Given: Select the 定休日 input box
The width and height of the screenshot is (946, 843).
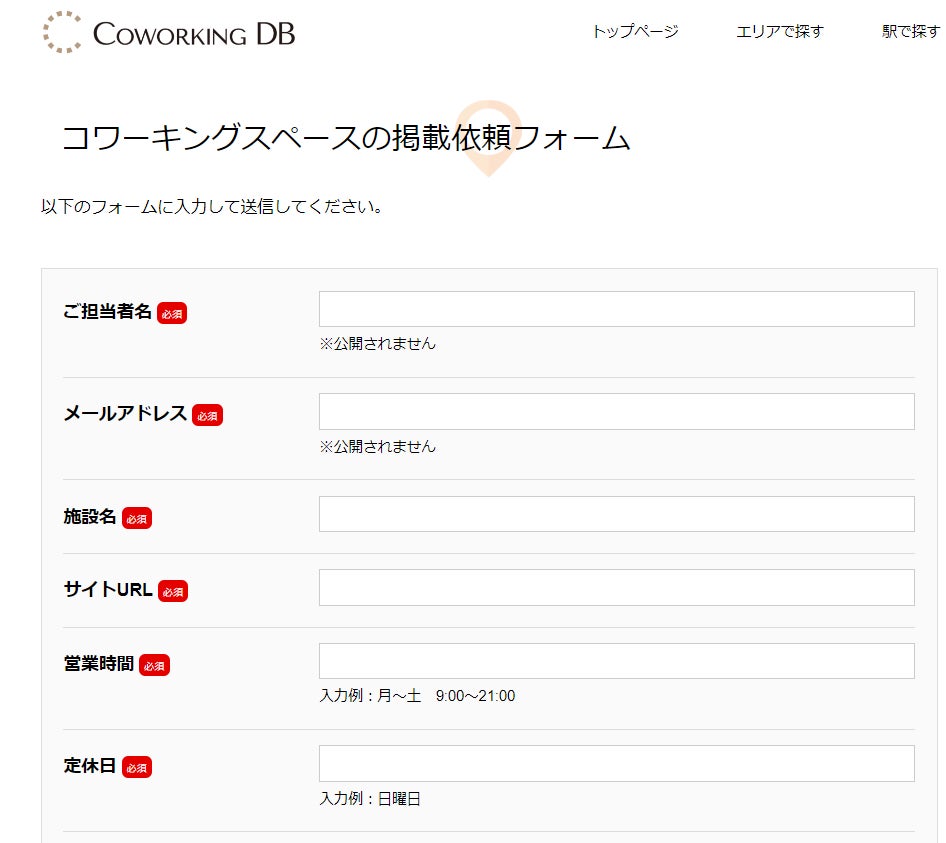Looking at the screenshot, I should click(617, 763).
